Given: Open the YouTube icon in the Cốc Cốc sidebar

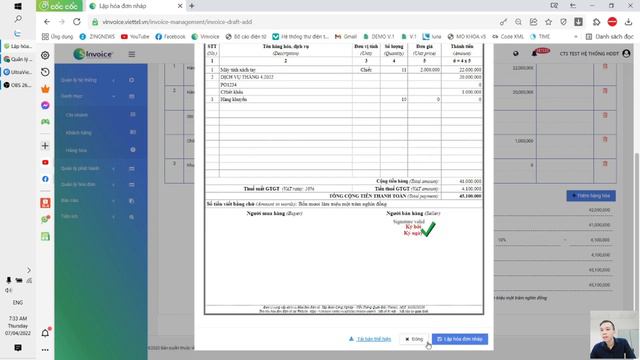Looking at the screenshot, I should pyautogui.click(x=45, y=162).
